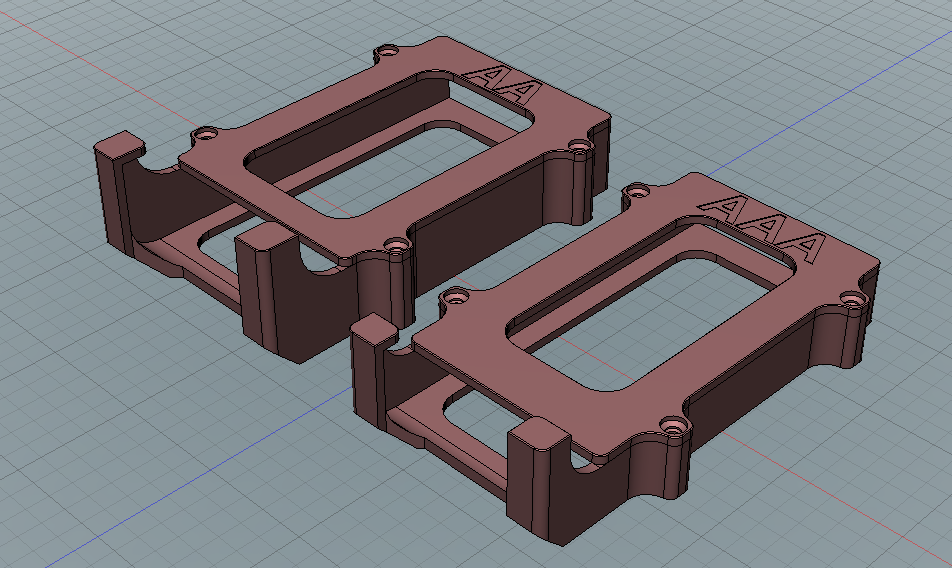Select the rearmost screw hole on the AAA holder
Viewport: 952px width, 568px height.
coord(635,188)
